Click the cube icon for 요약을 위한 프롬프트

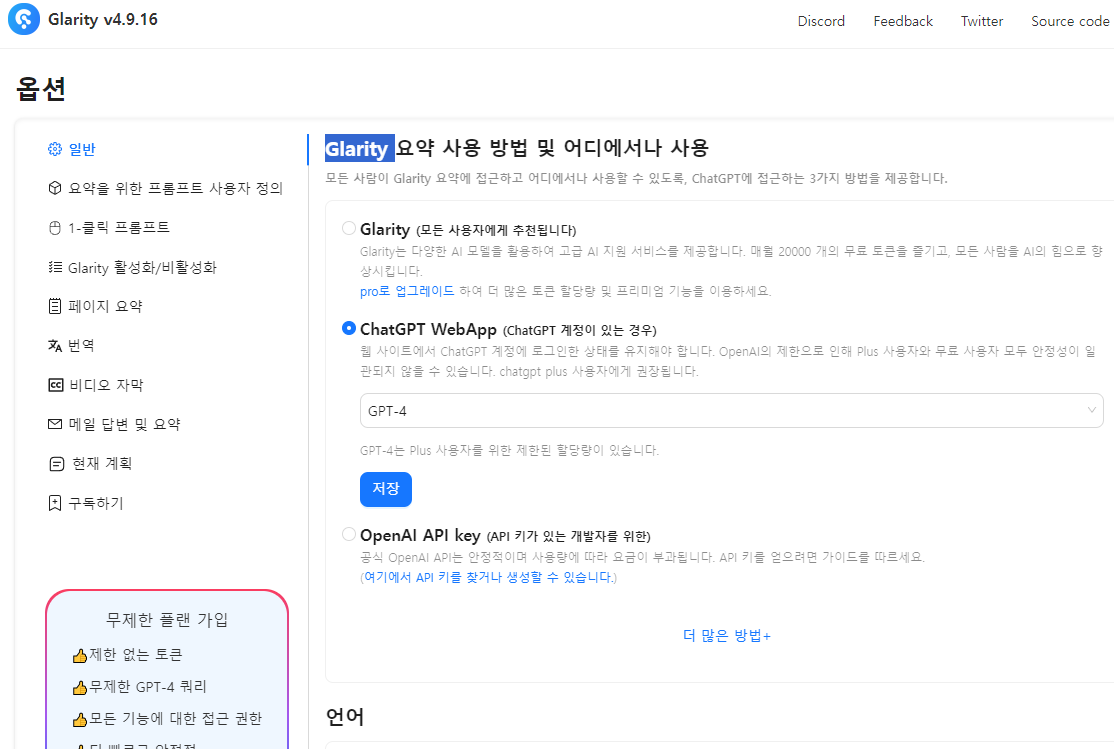point(55,188)
